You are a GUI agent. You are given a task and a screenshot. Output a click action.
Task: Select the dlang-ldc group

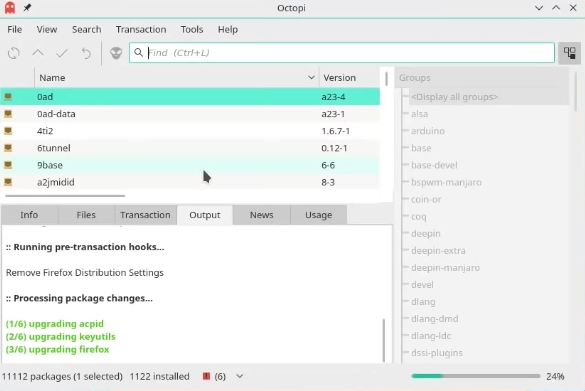click(x=431, y=336)
